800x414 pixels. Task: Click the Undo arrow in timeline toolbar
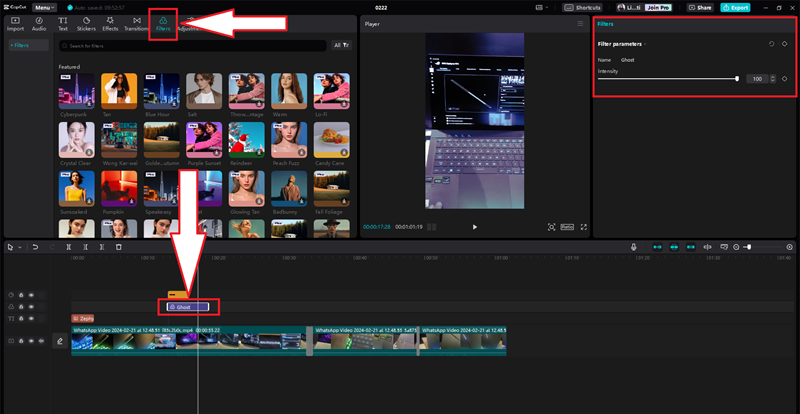pos(35,247)
